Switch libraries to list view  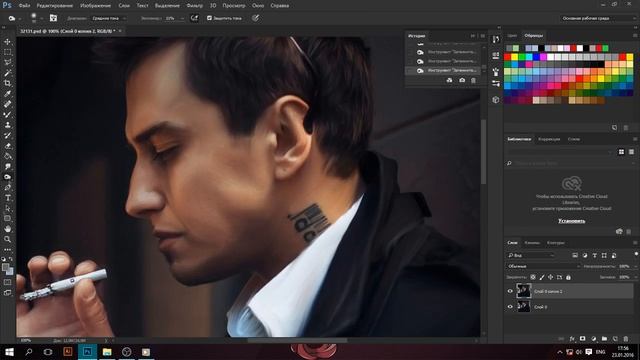[631, 152]
